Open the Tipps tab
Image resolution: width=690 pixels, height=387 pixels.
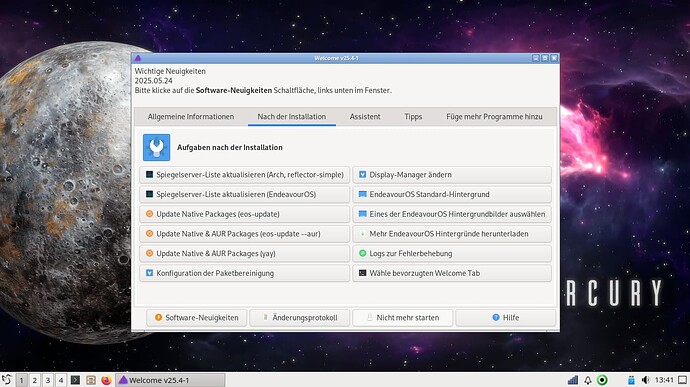pos(413,117)
